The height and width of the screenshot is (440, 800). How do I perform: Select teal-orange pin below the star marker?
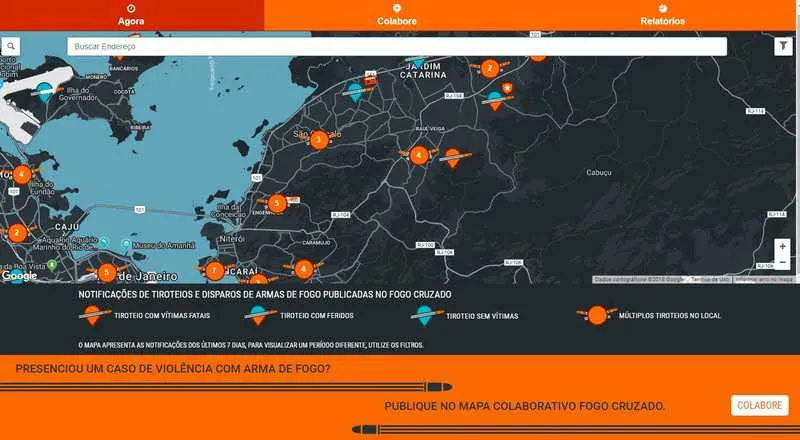click(x=494, y=101)
